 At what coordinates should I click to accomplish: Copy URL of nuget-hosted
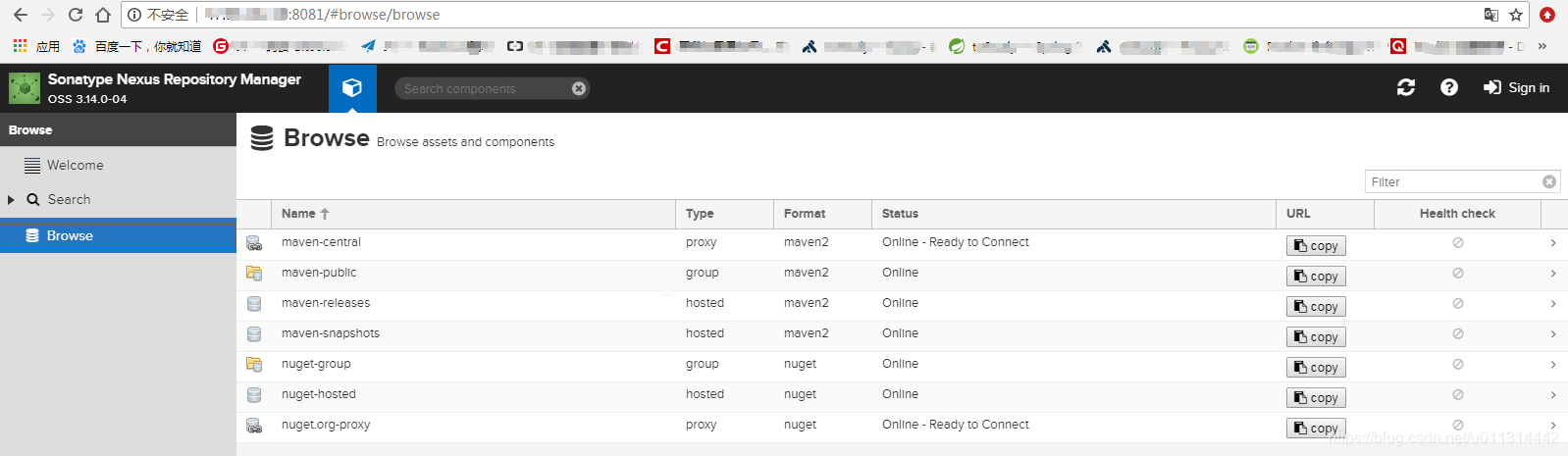[1316, 398]
